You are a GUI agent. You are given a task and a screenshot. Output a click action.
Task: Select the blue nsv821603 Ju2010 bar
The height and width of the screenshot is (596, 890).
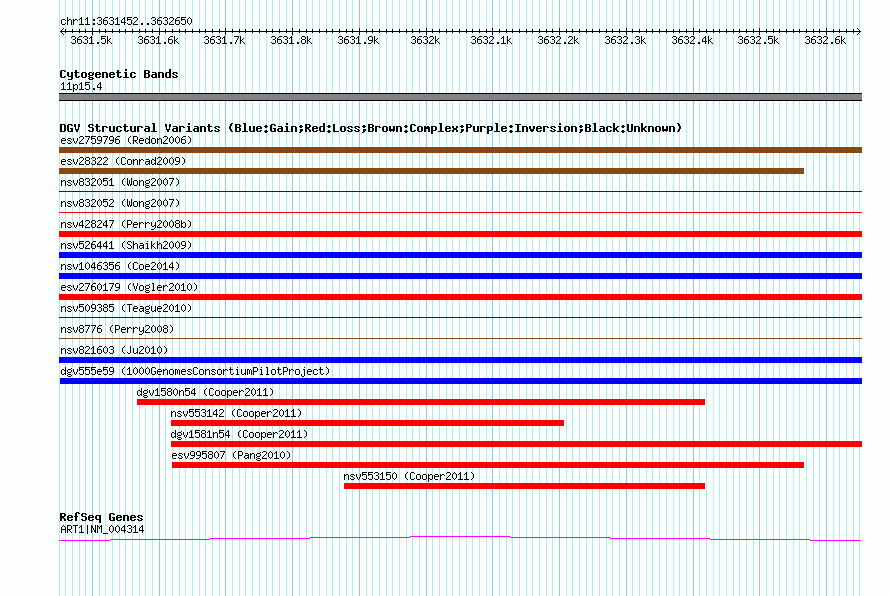pyautogui.click(x=460, y=360)
